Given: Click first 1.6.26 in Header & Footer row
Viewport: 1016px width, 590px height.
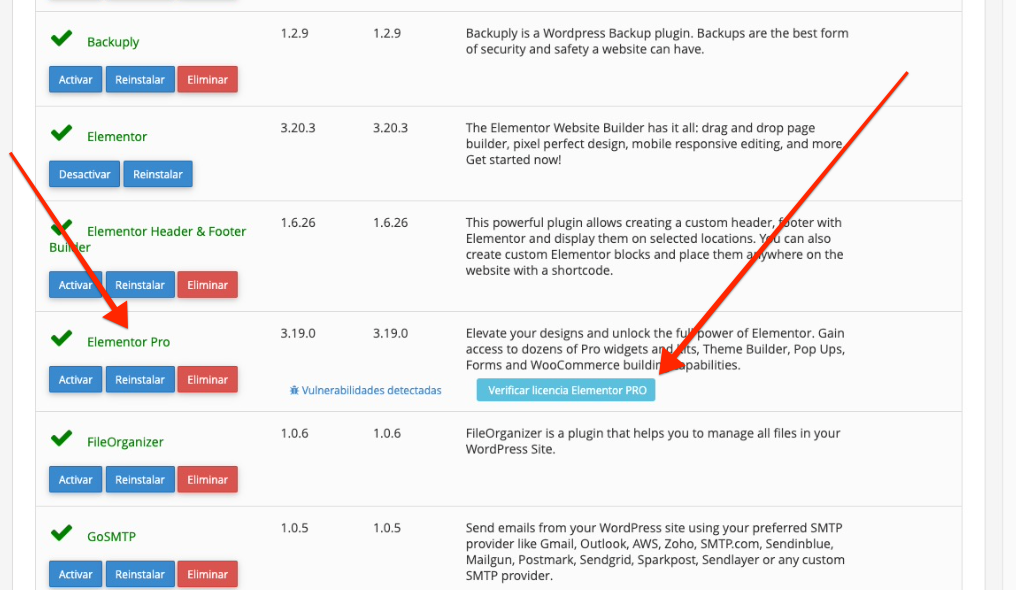Looking at the screenshot, I should [x=297, y=222].
